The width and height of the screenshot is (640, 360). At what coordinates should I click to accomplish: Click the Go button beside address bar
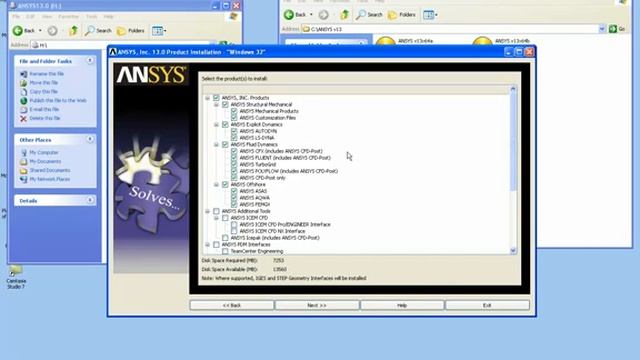pos(617,29)
